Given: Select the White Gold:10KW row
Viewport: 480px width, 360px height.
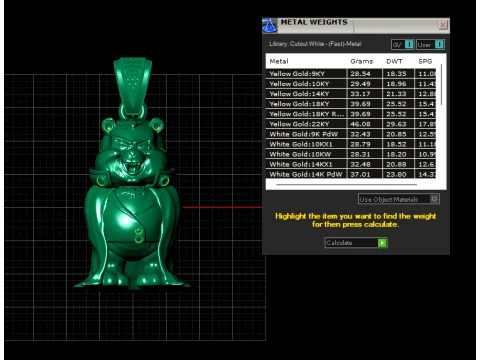Looking at the screenshot, I should click(x=351, y=154).
